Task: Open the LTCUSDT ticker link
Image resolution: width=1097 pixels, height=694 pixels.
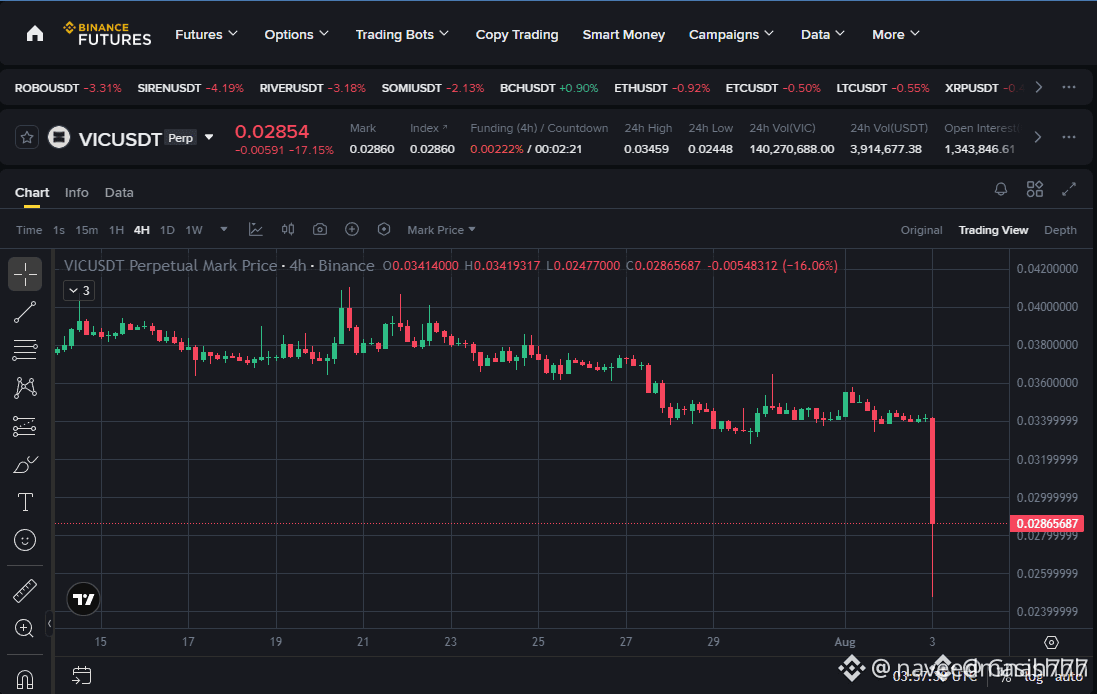Action: click(883, 87)
